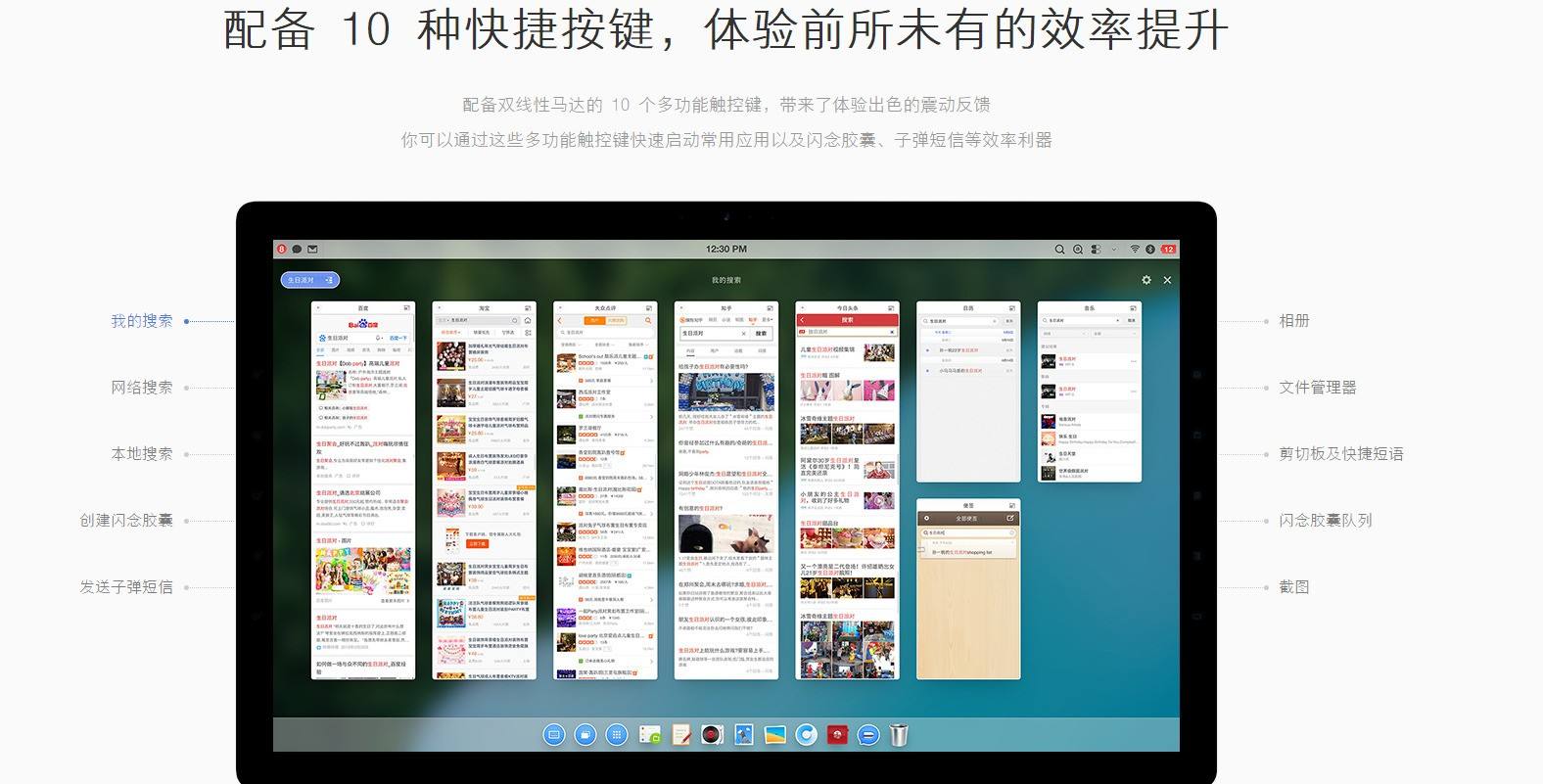Open the notes pencil dock icon

click(681, 734)
